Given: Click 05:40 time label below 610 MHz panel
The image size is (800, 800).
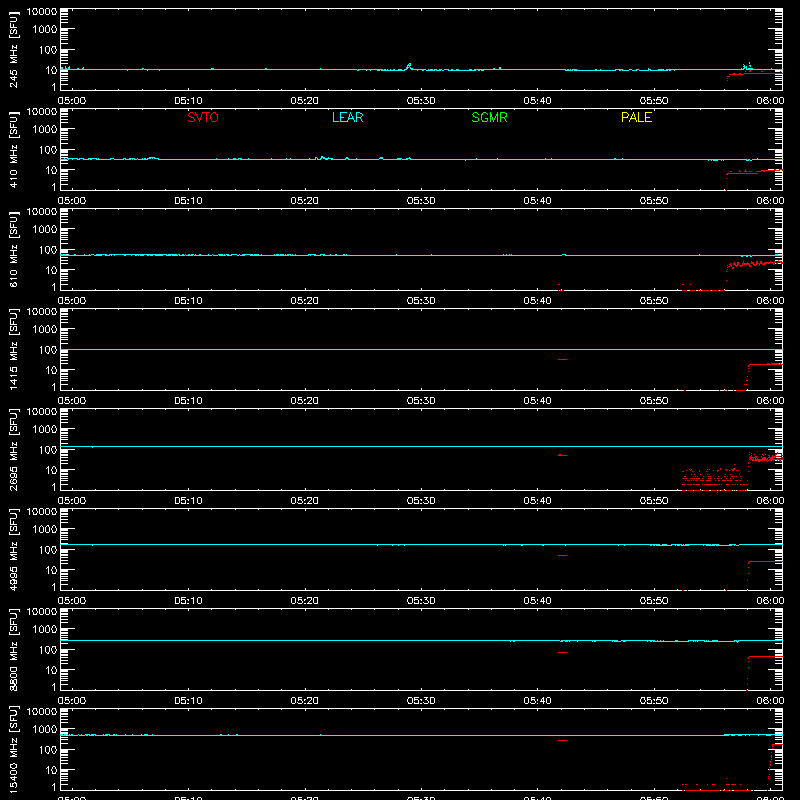Looking at the screenshot, I should point(537,301).
